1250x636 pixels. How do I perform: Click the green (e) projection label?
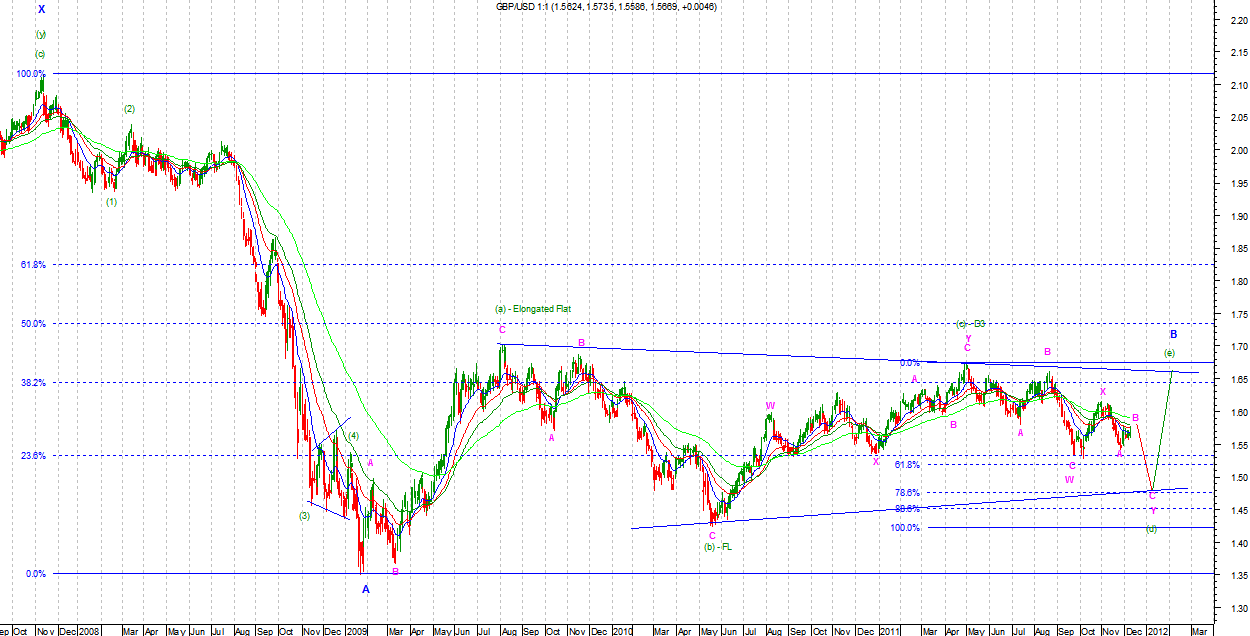pos(1168,354)
